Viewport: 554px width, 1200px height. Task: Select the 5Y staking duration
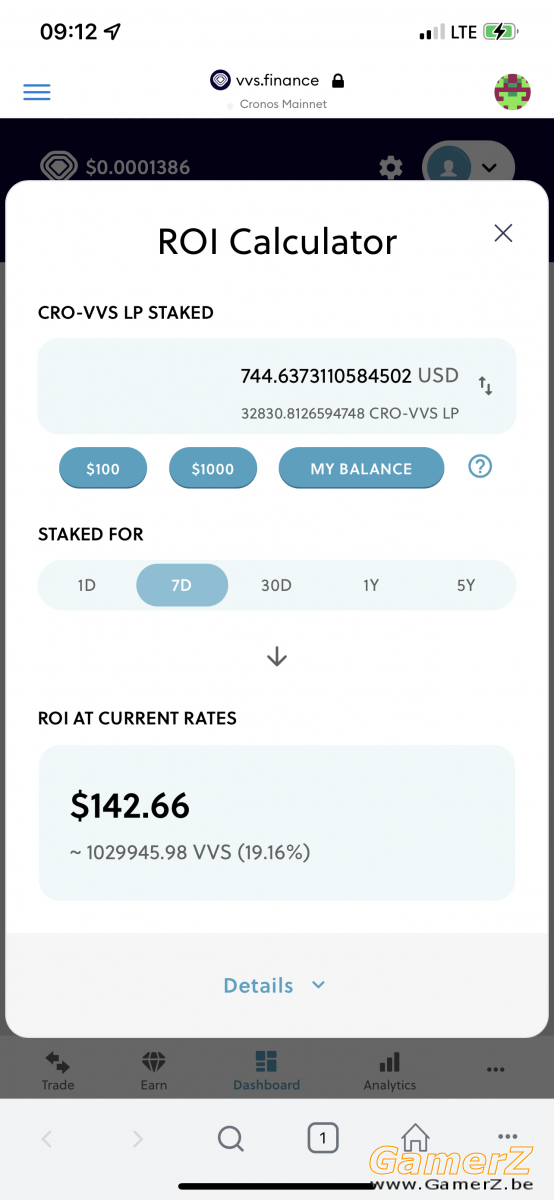coord(466,585)
